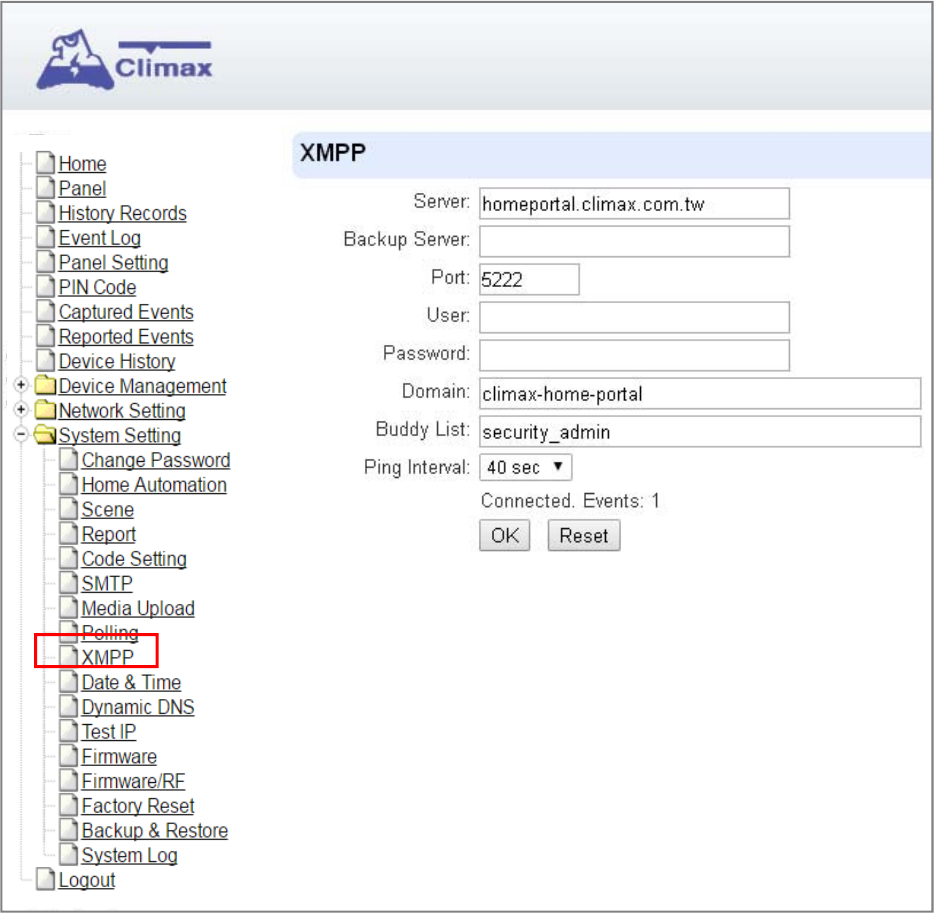View Captured Events
The width and height of the screenshot is (934, 913).
point(126,312)
